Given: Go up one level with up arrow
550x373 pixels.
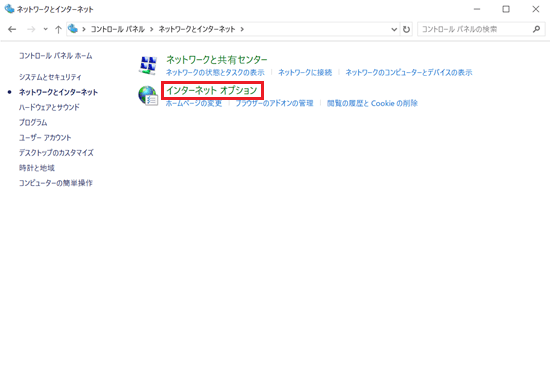Looking at the screenshot, I should click(x=58, y=29).
